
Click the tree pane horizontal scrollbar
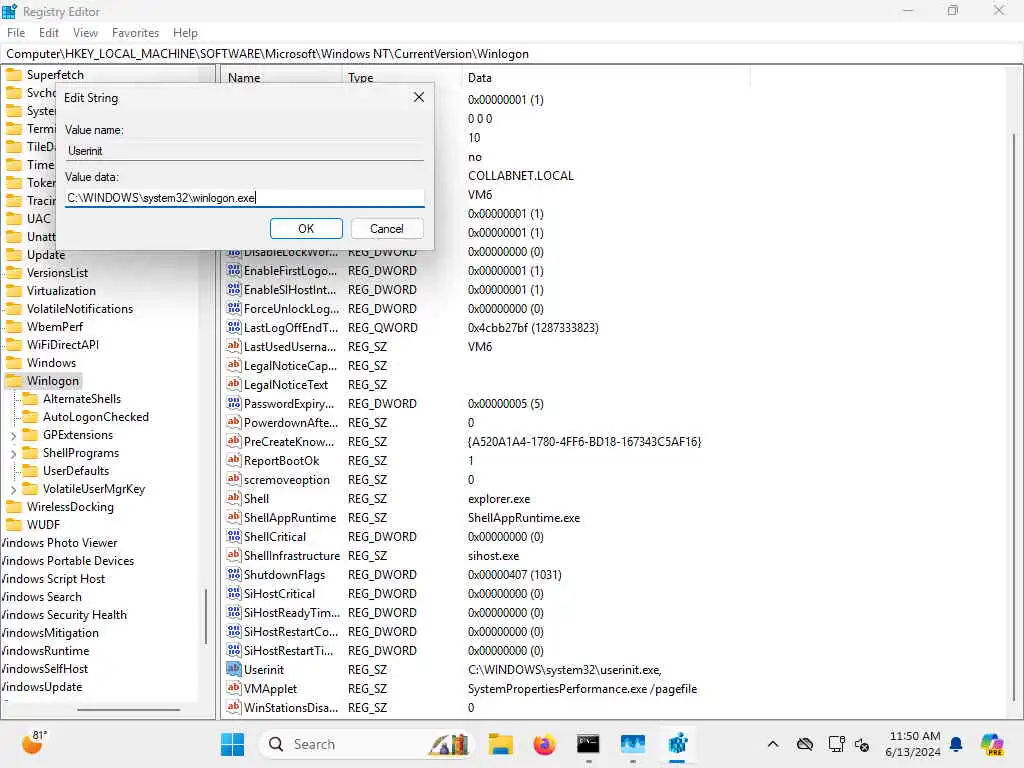coord(128,709)
